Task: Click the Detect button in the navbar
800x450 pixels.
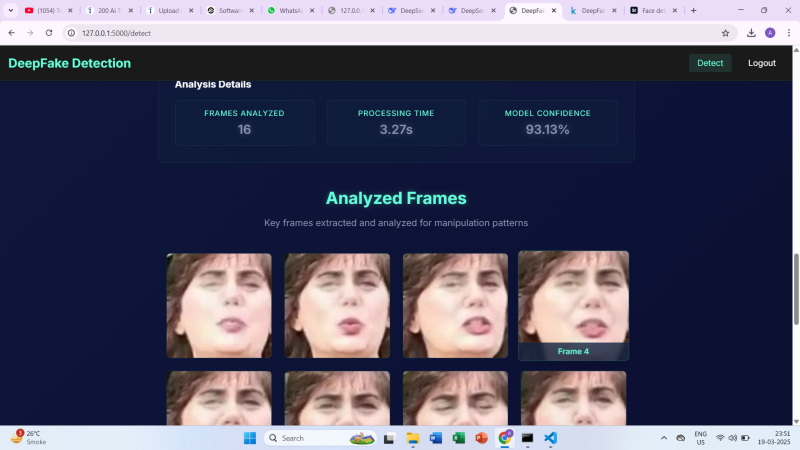Action: [x=710, y=63]
